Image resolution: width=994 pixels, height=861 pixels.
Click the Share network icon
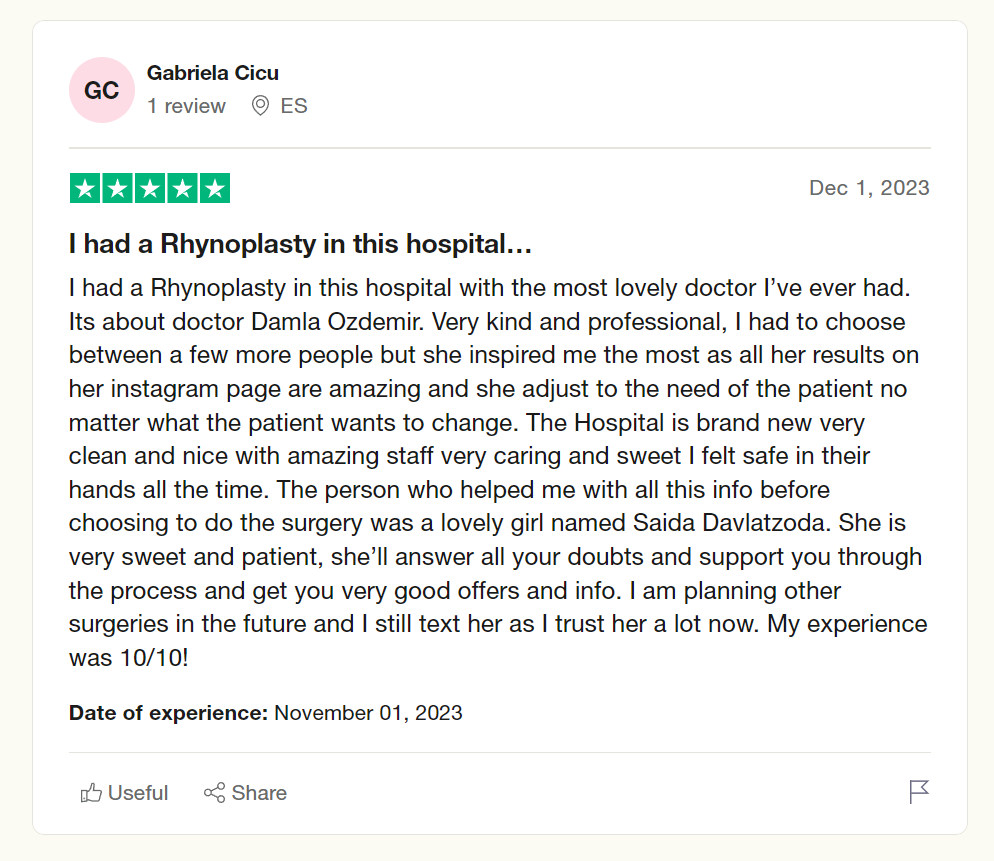click(x=214, y=793)
